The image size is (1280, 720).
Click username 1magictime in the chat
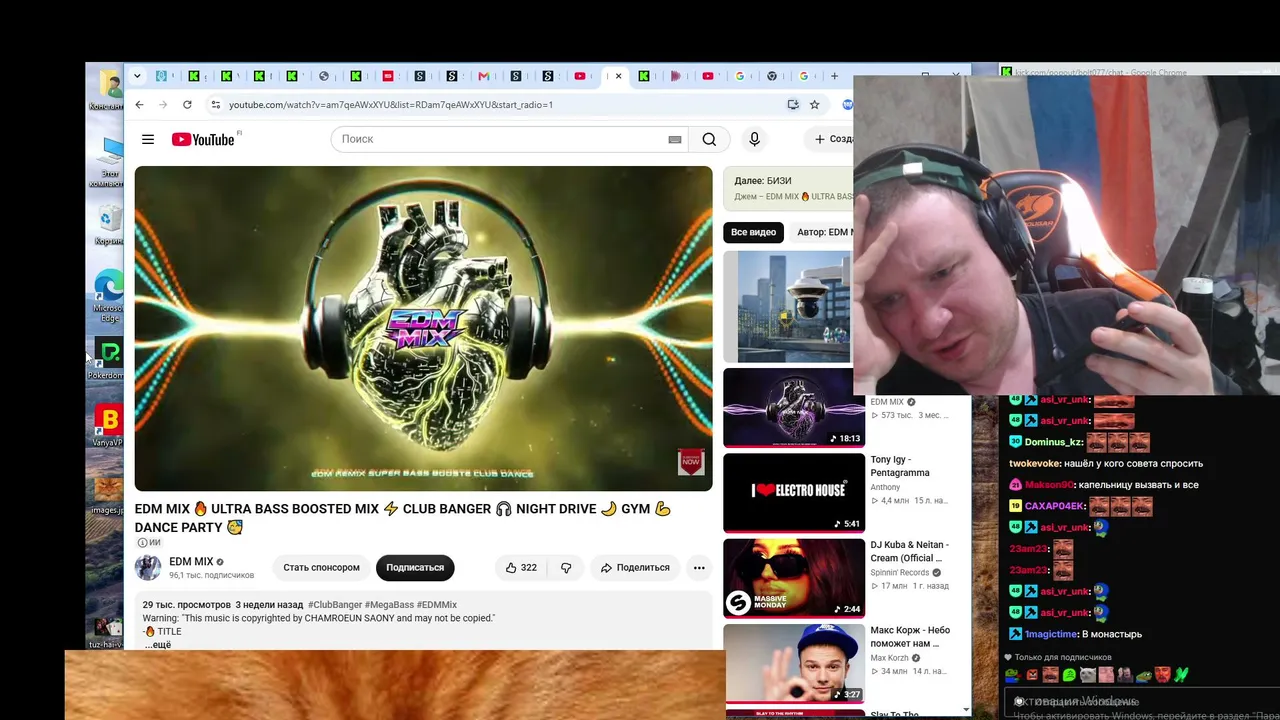coord(1052,634)
